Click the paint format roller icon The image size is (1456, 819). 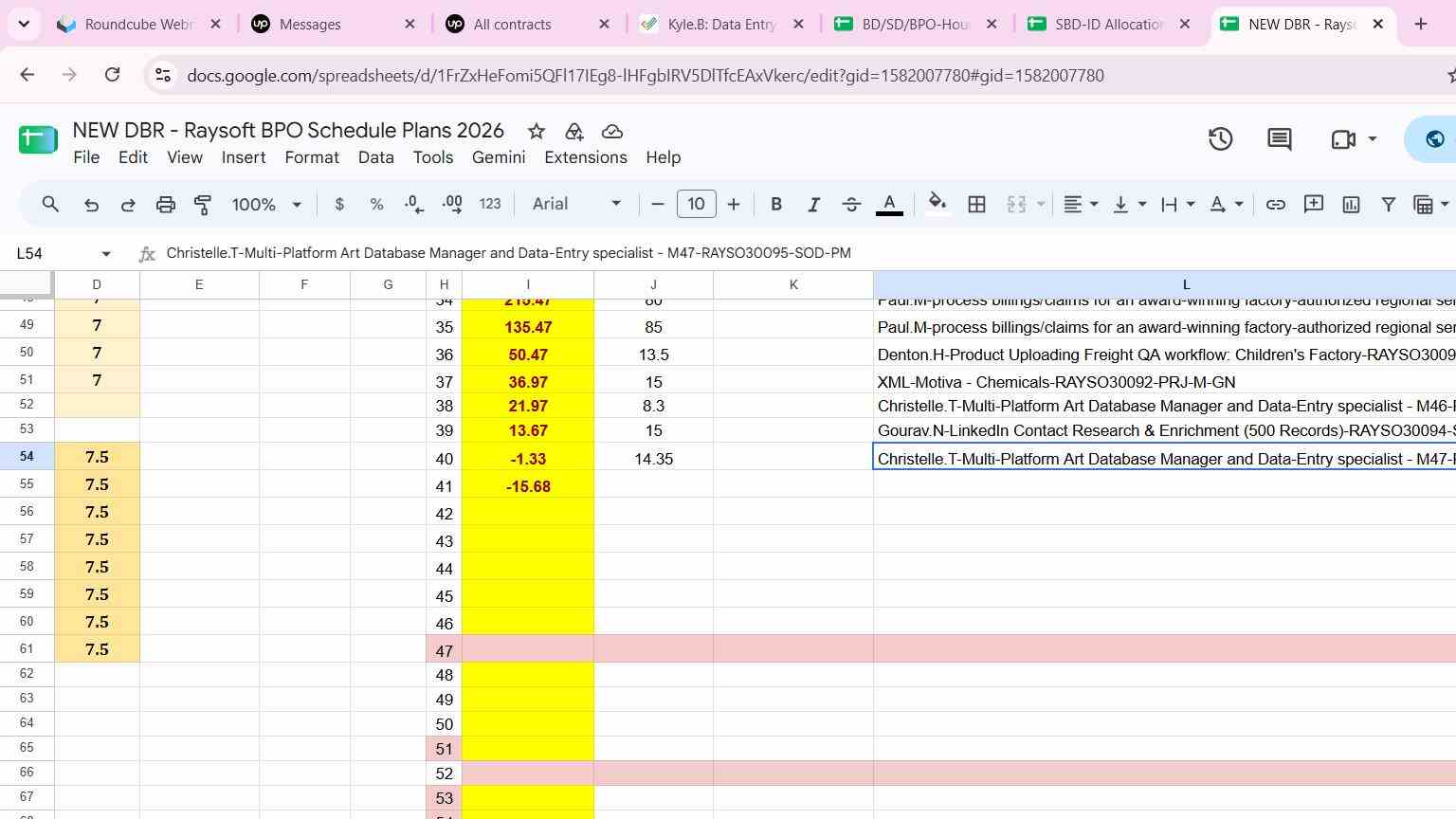coord(203,204)
